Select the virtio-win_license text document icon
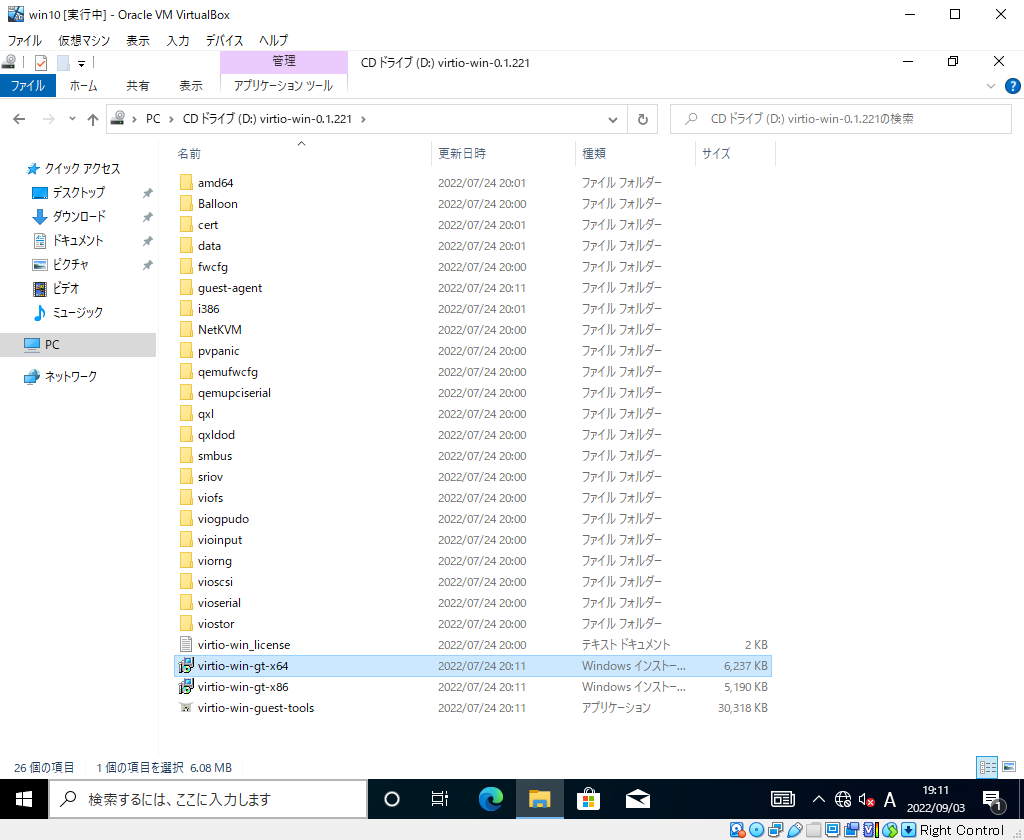1024x840 pixels. pos(186,645)
